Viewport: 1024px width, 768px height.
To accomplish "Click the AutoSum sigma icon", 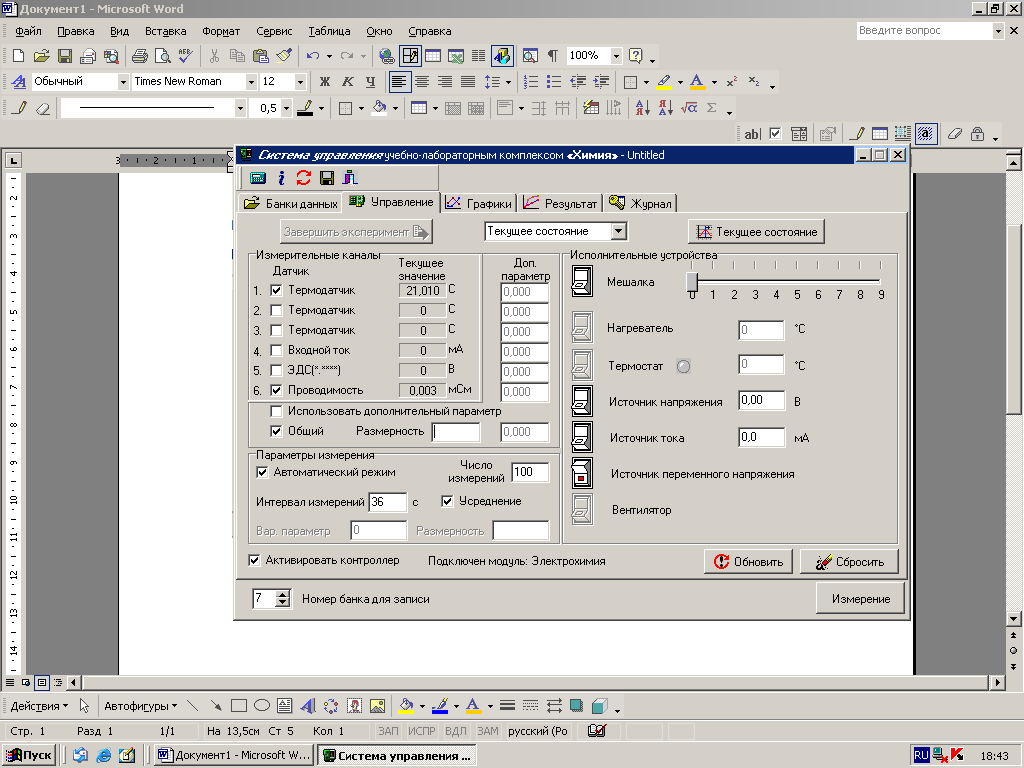I will [712, 108].
